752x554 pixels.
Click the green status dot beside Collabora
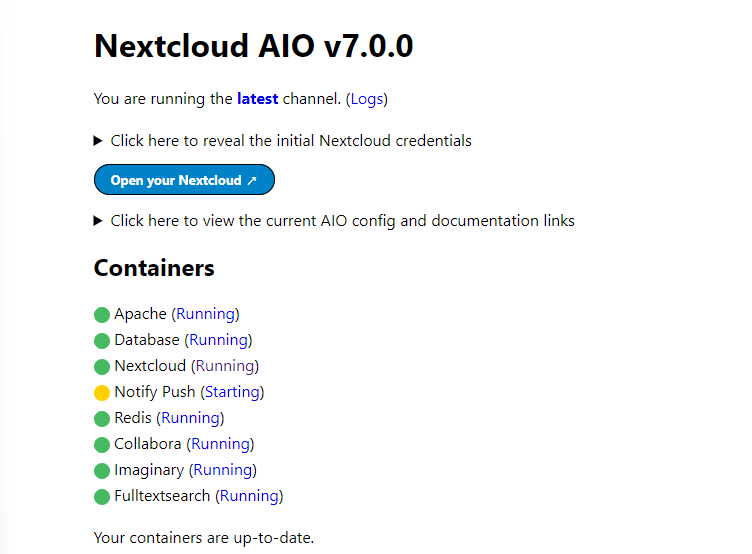[102, 445]
